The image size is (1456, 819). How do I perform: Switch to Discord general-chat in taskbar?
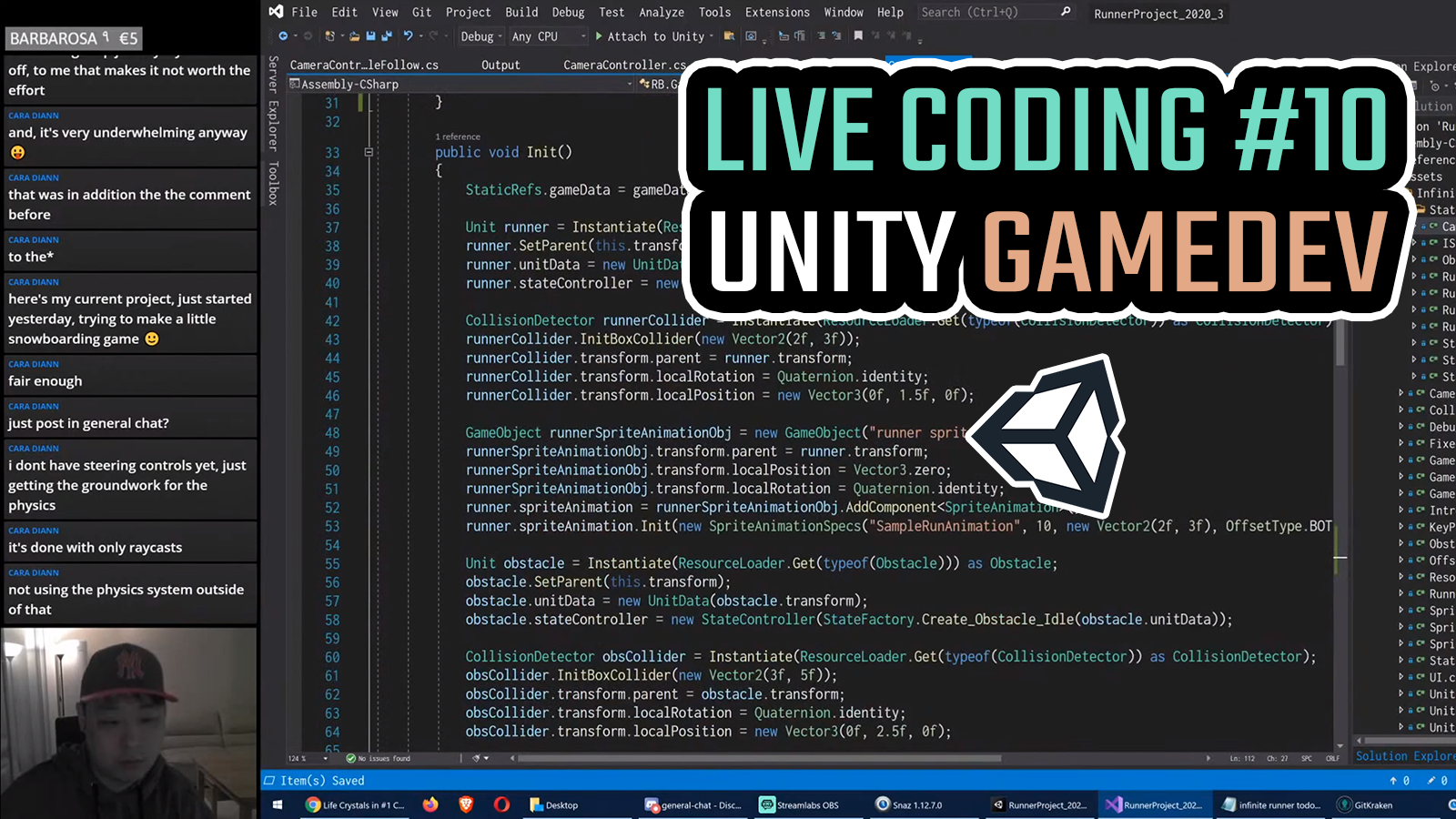pos(693,805)
